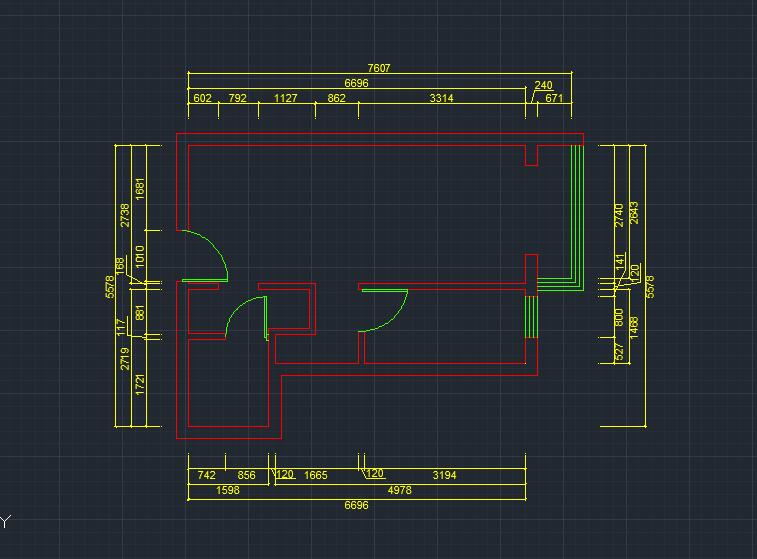Pick the 862 dimension text

[x=336, y=98]
